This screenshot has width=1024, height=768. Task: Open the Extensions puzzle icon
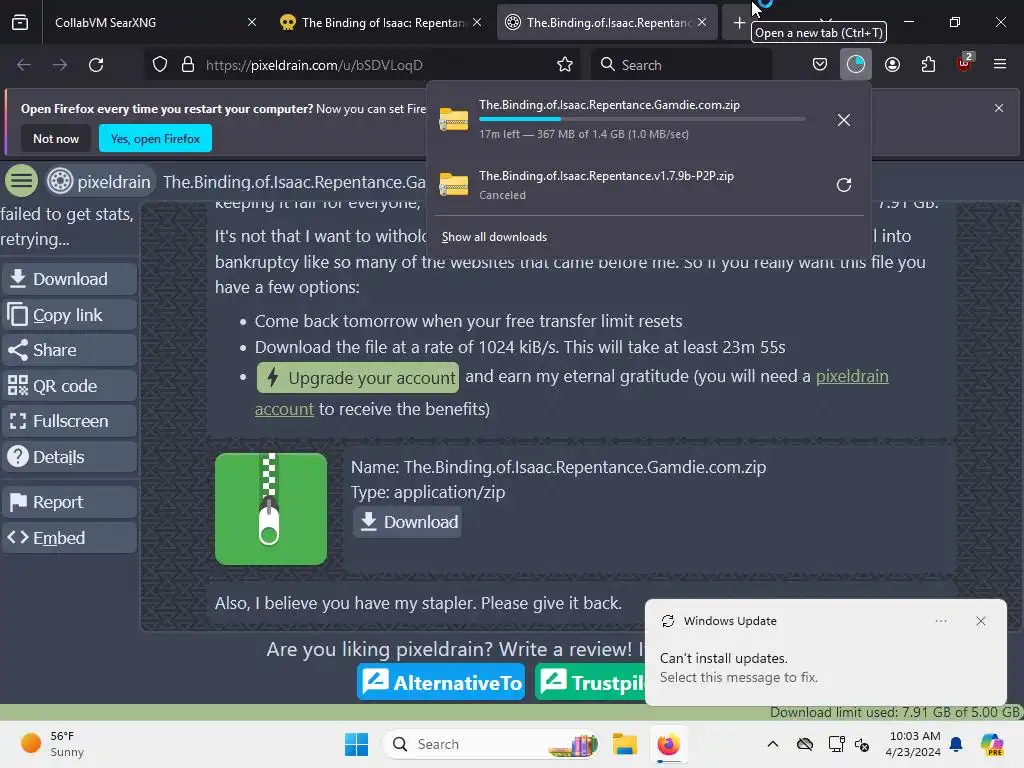tap(928, 65)
